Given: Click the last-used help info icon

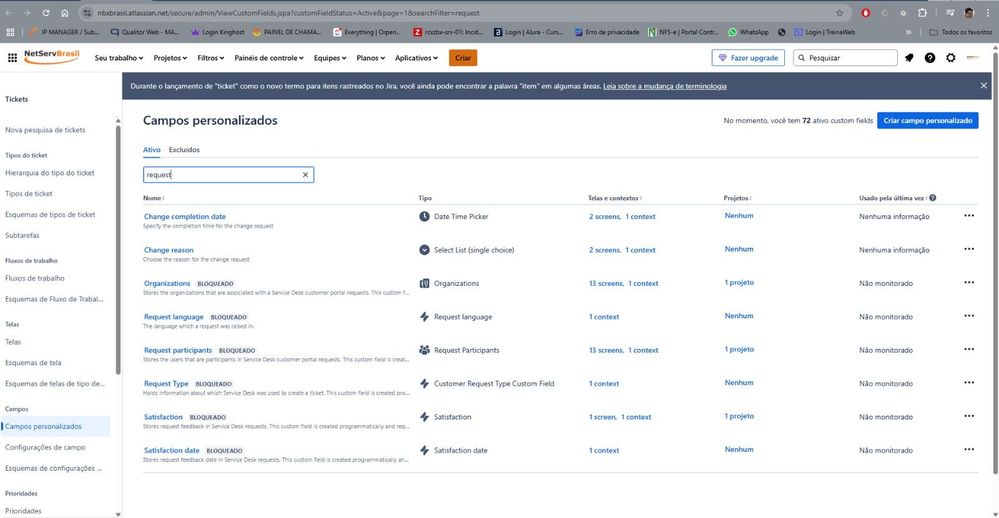Looking at the screenshot, I should pos(933,198).
